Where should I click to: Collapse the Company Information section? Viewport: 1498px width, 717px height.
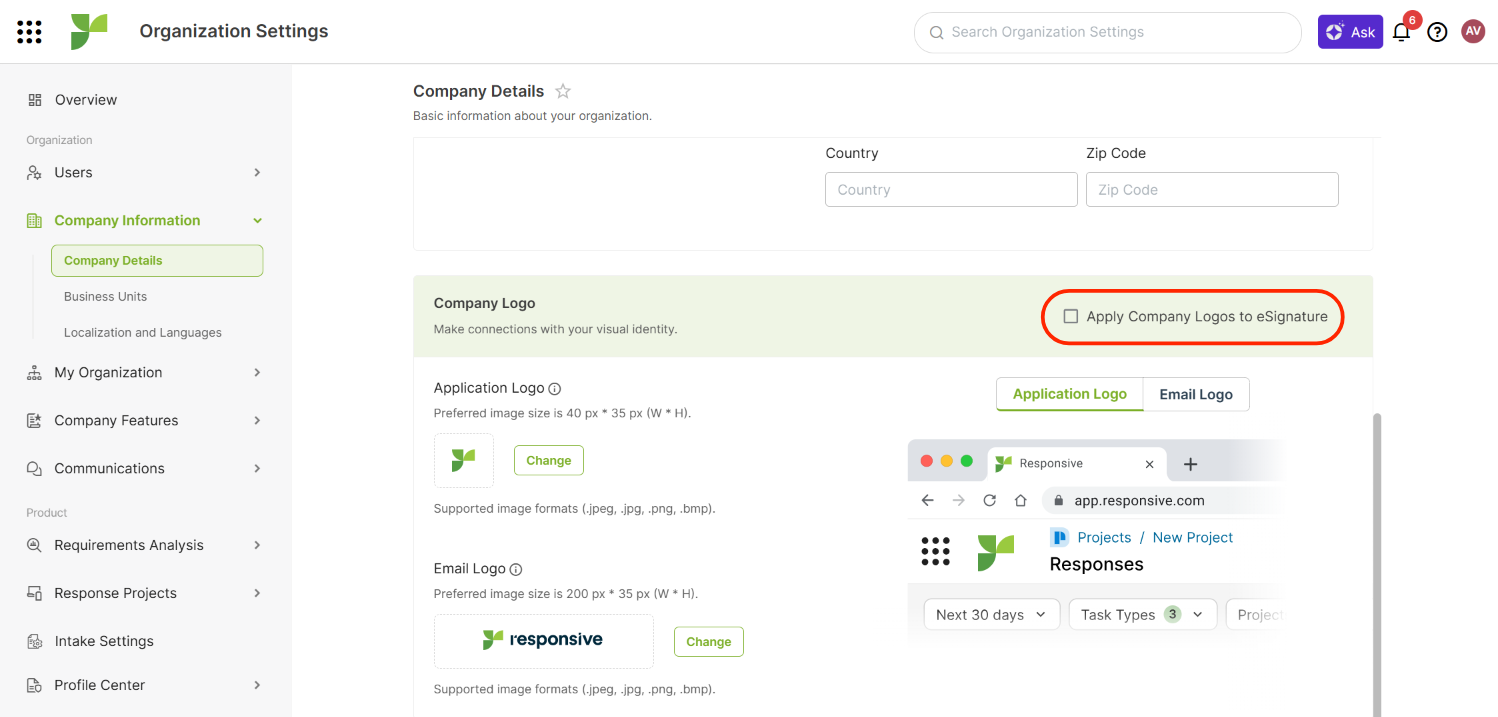[257, 221]
